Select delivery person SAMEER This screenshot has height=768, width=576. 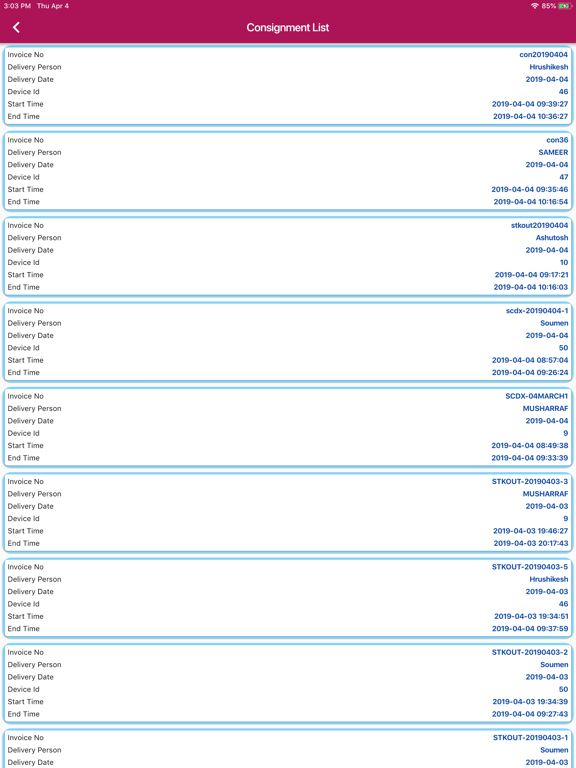[x=553, y=152]
